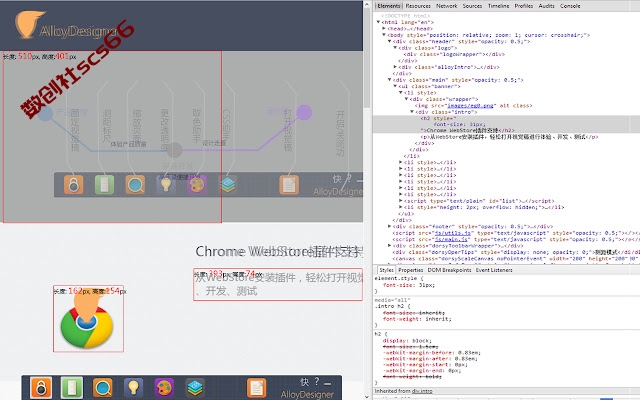
Task: Expand the li with overflow: hidden style
Action: tap(401, 207)
